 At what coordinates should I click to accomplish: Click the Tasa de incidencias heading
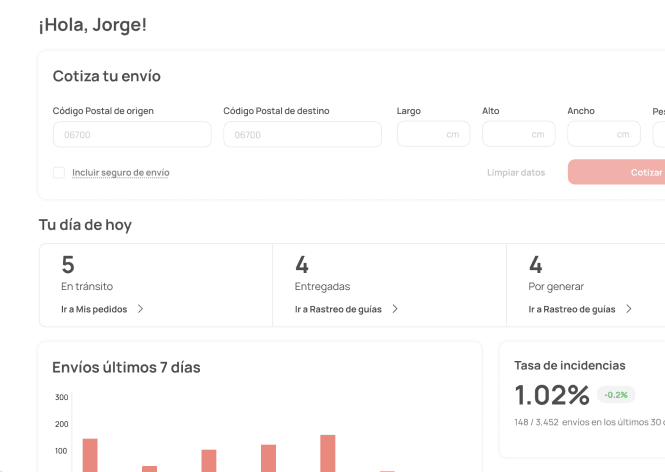coord(570,365)
